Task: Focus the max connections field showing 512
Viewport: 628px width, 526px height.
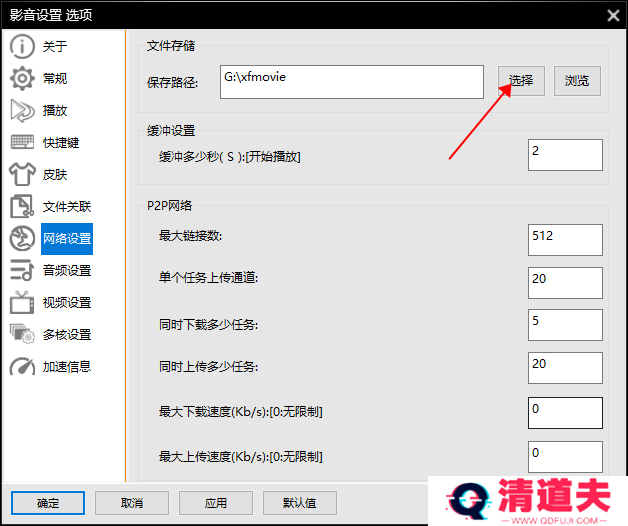Action: pyautogui.click(x=565, y=240)
